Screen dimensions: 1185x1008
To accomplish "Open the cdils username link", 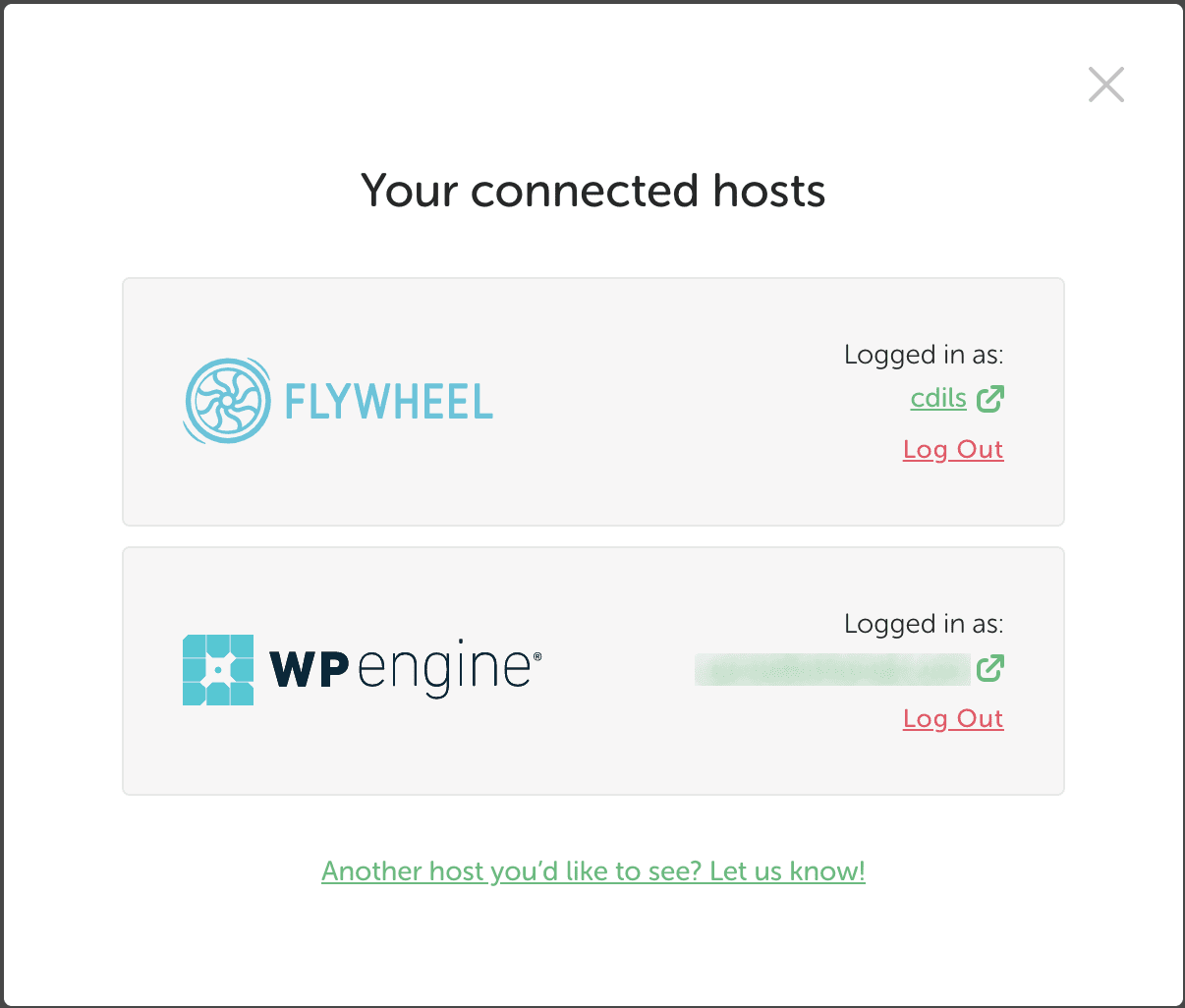I will 936,398.
